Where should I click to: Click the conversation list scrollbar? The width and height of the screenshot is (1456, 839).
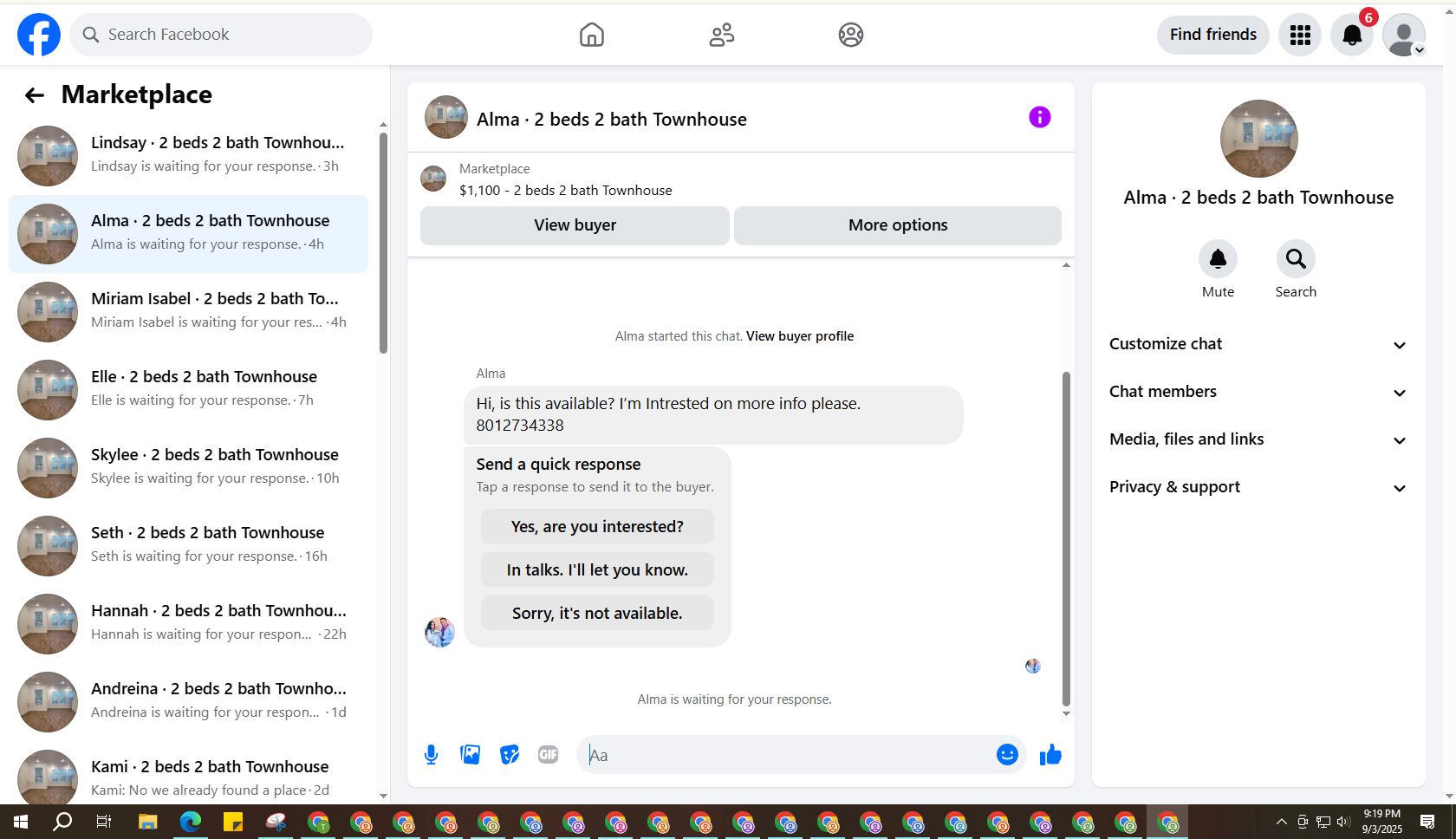tap(383, 243)
